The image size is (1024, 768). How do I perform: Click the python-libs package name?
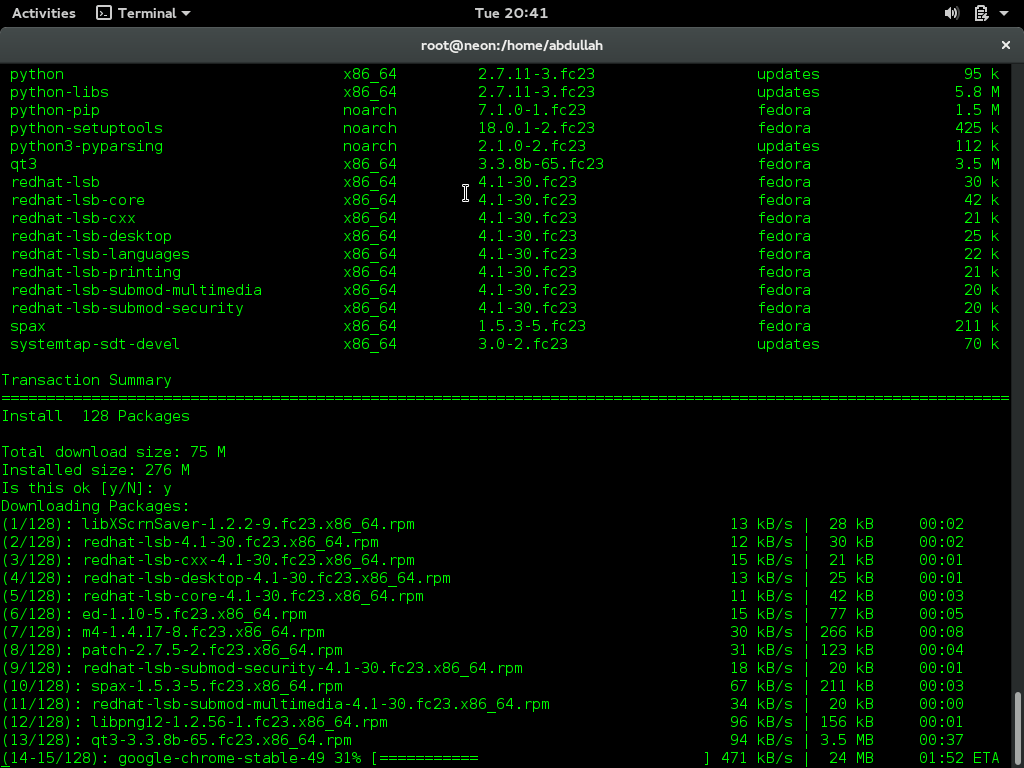(x=59, y=92)
